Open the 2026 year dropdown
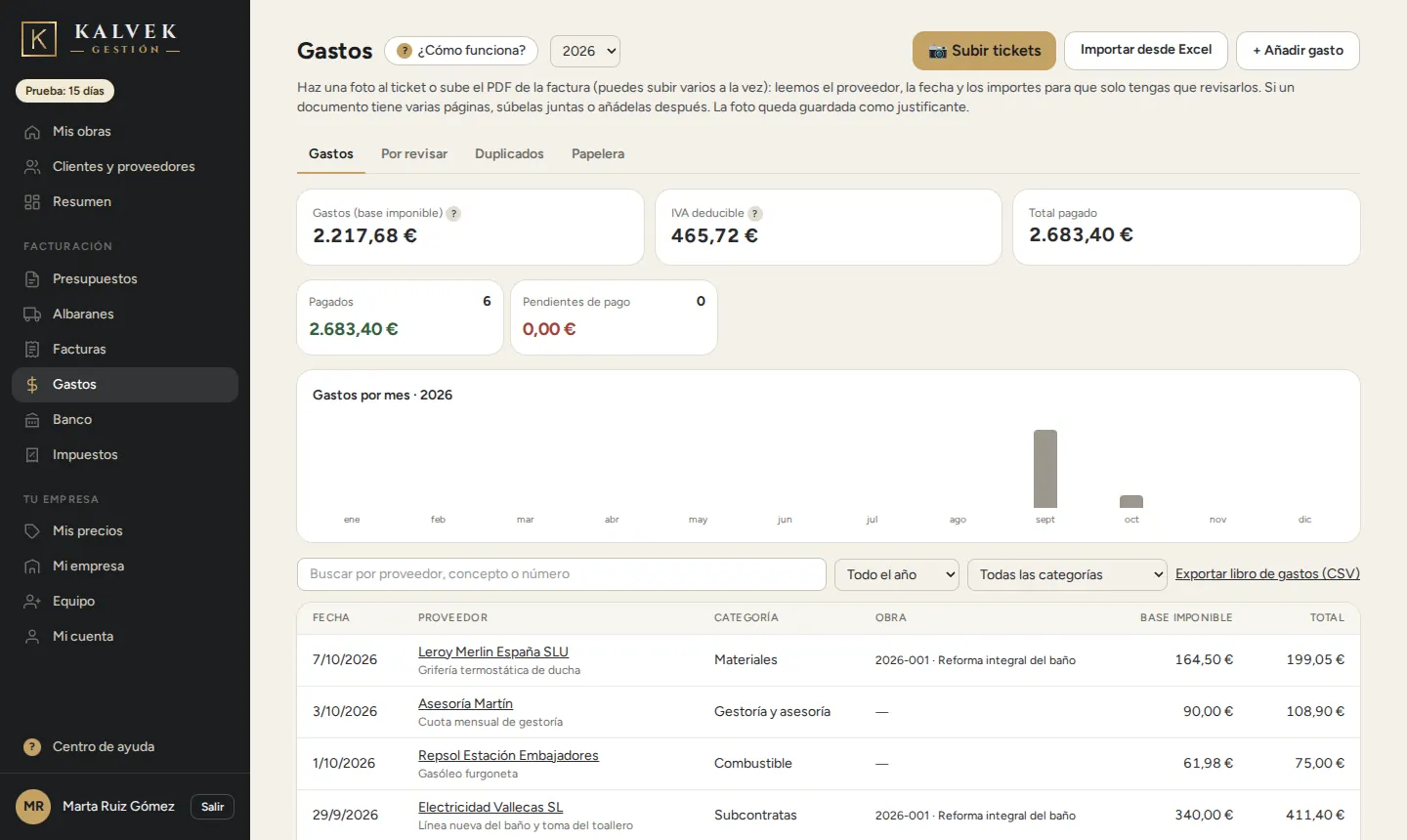Image resolution: width=1407 pixels, height=840 pixels. coord(585,51)
